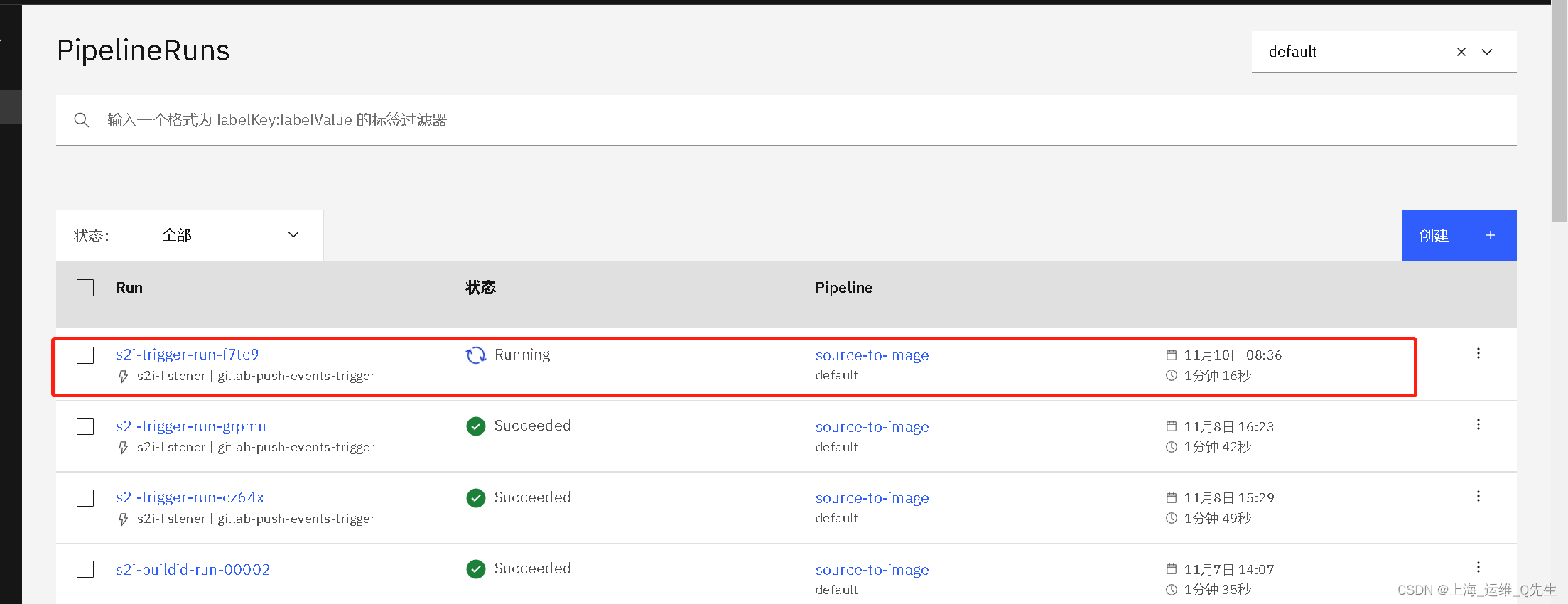Open source-to-image pipeline link in Running row

pyautogui.click(x=872, y=355)
